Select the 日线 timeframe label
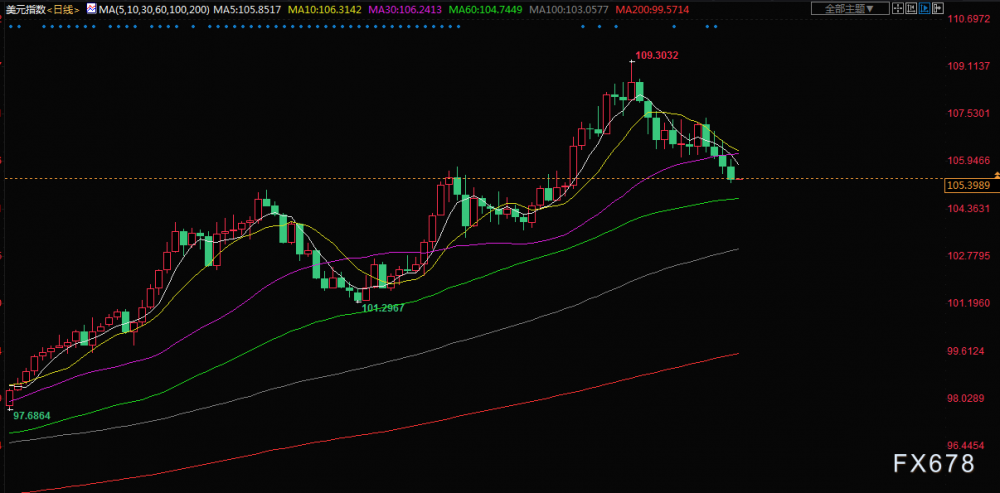The height and width of the screenshot is (493, 1000). coord(64,10)
